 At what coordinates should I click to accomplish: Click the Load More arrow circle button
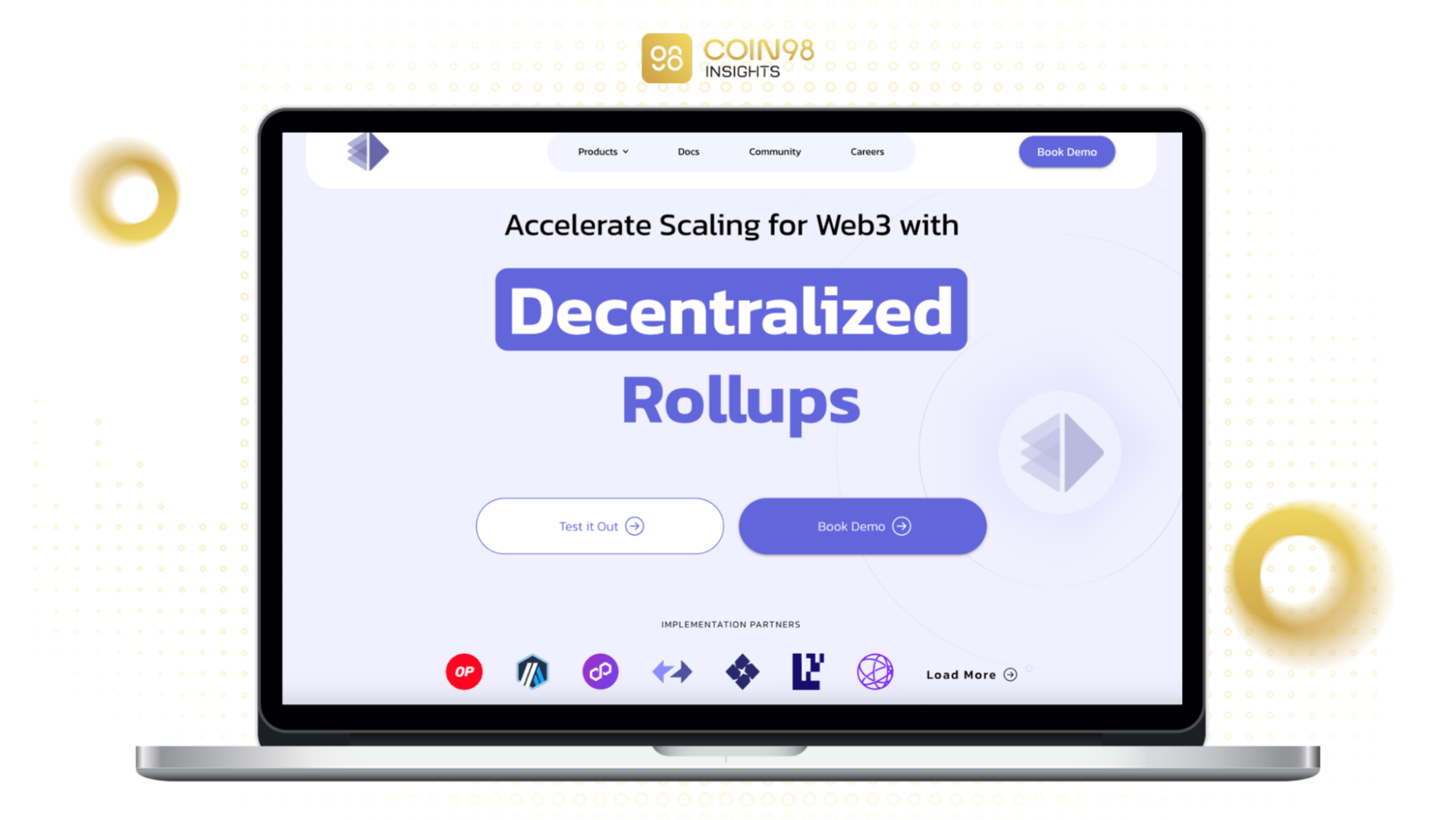[1011, 674]
